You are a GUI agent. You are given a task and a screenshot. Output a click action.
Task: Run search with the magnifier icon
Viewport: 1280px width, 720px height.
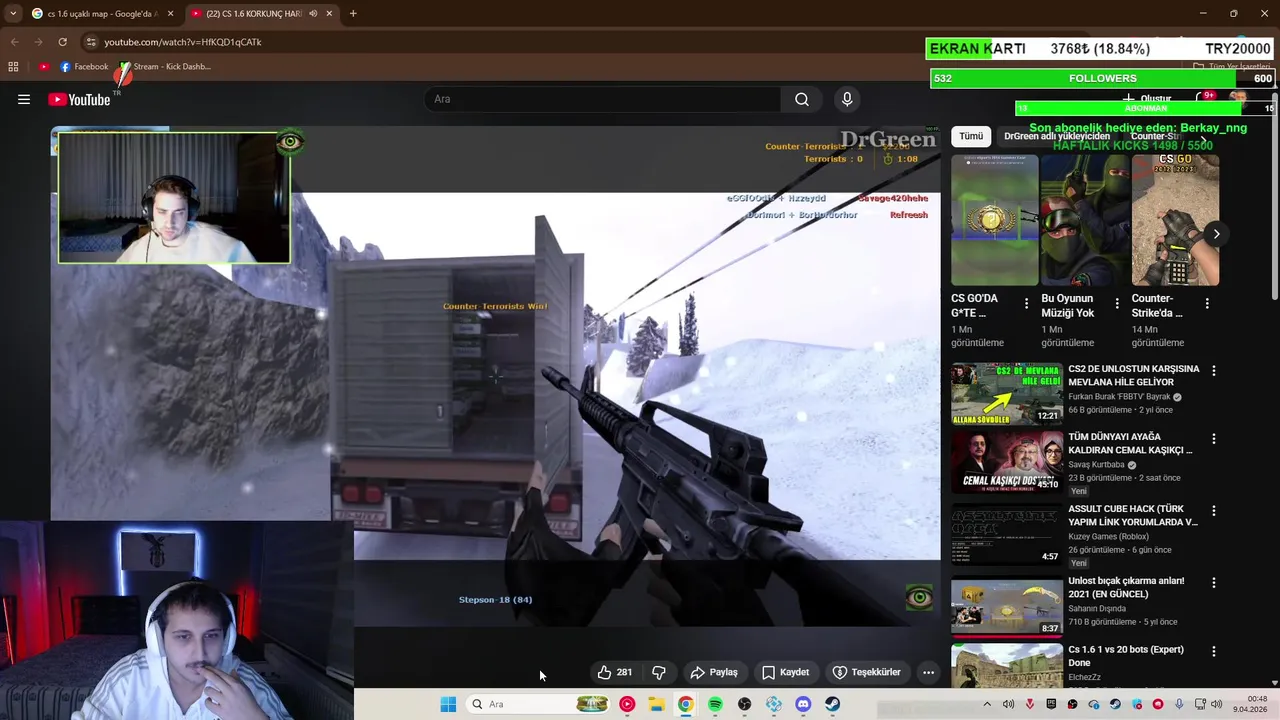point(802,99)
